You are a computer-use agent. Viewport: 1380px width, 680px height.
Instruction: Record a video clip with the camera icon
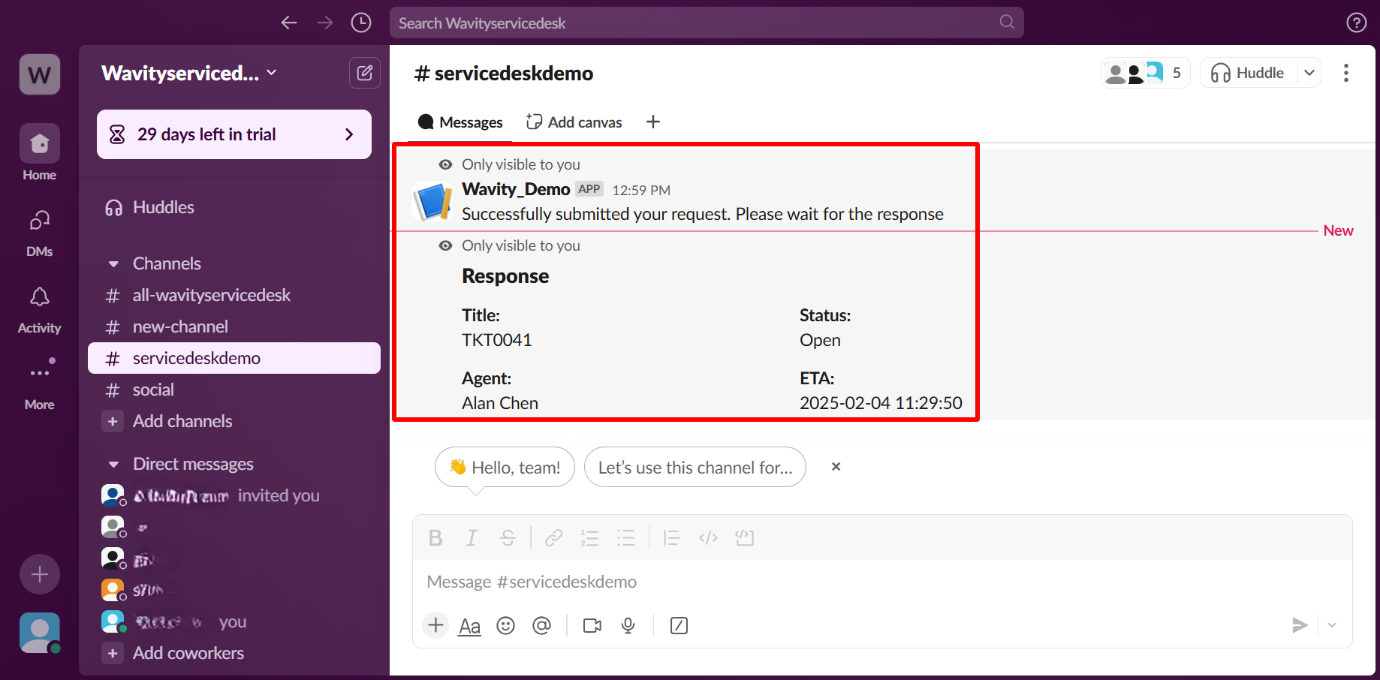(x=592, y=626)
